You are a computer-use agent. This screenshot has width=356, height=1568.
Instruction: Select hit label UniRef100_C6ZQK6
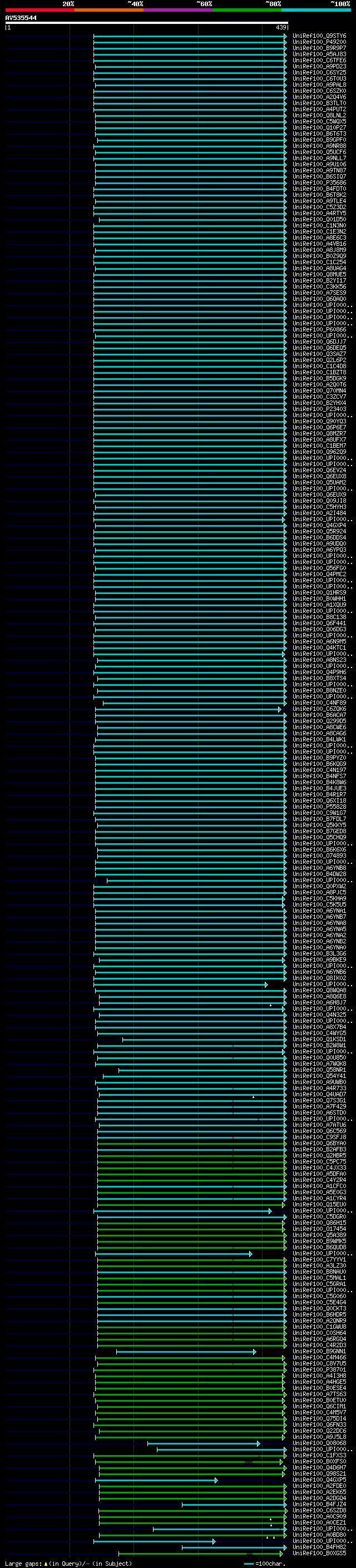pyautogui.click(x=319, y=709)
